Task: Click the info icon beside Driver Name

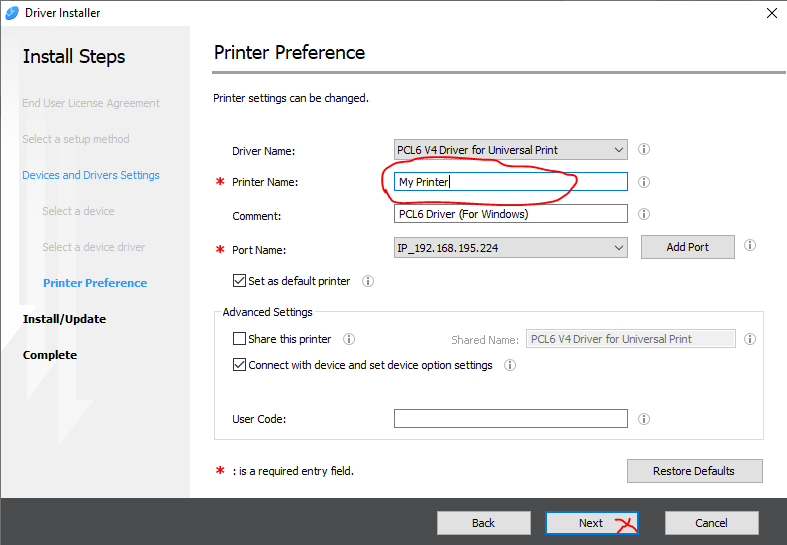Action: pyautogui.click(x=644, y=150)
